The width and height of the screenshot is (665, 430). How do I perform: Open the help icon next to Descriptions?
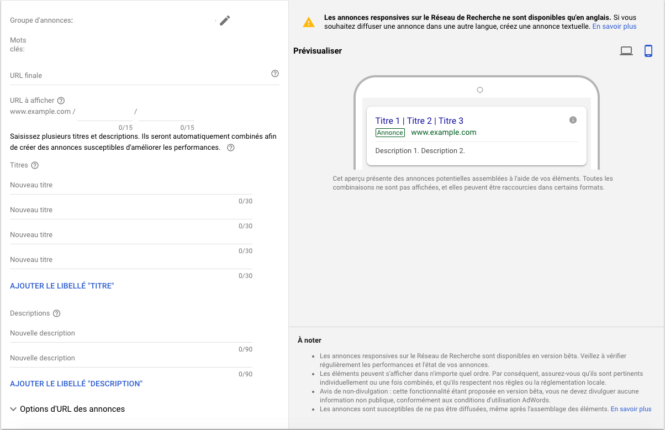[56, 313]
